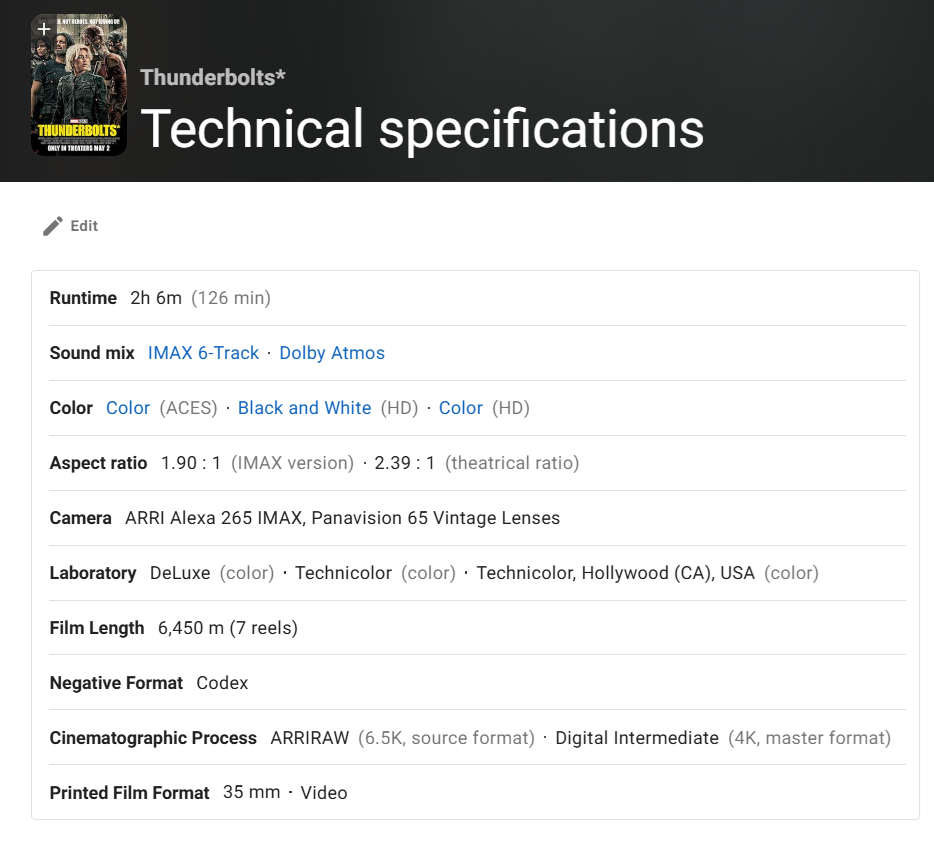
Task: Select the 35 mm printed format value
Action: click(x=251, y=792)
